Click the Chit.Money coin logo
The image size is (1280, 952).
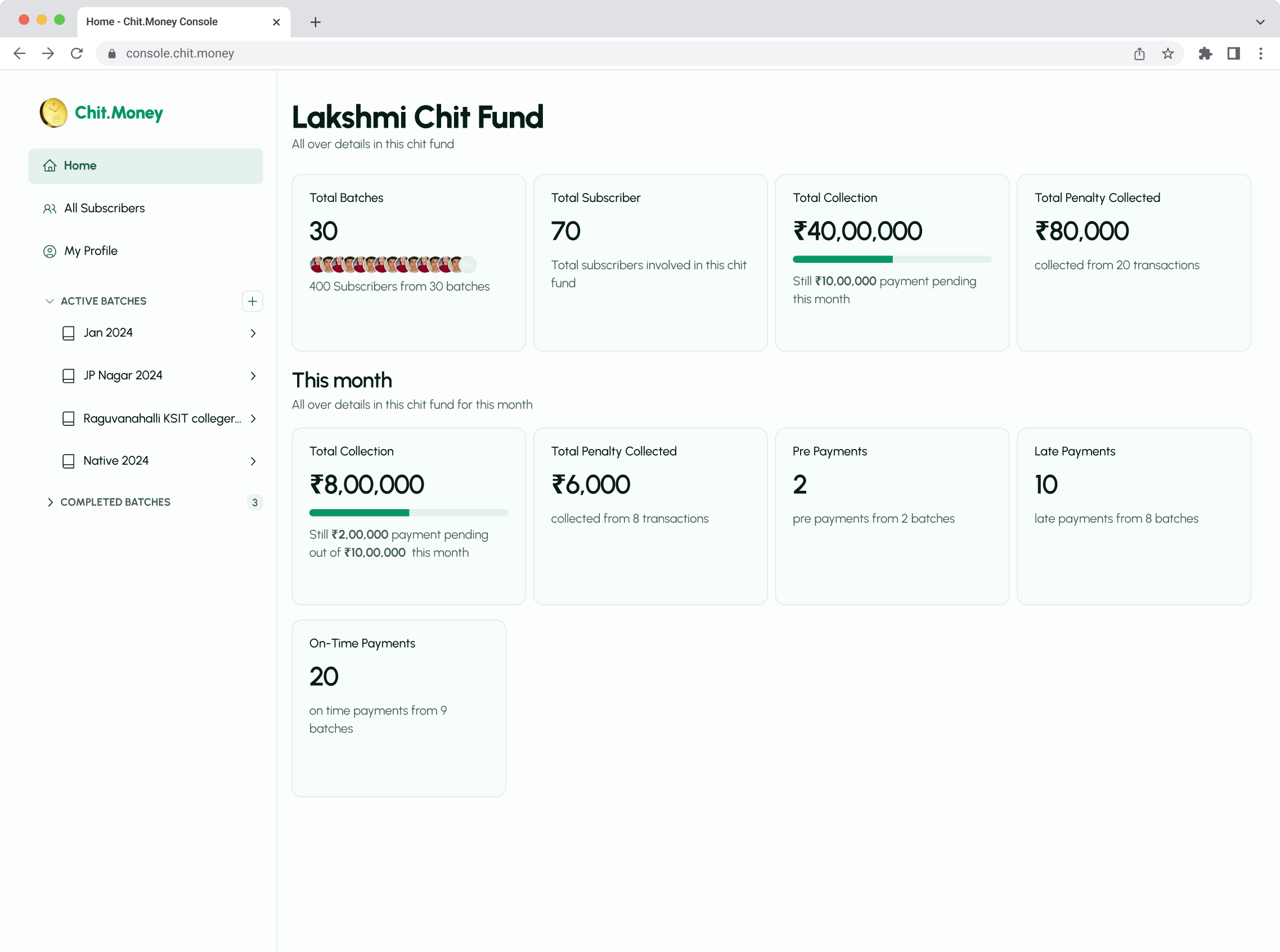tap(53, 113)
